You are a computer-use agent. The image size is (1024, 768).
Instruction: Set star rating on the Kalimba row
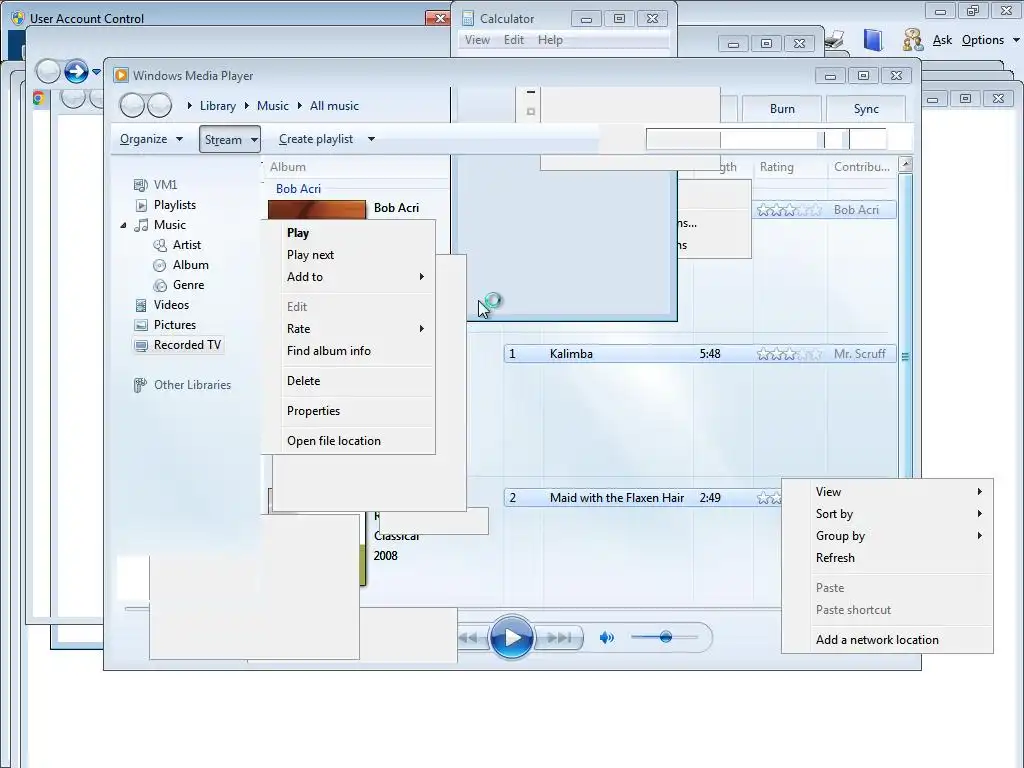tap(789, 354)
